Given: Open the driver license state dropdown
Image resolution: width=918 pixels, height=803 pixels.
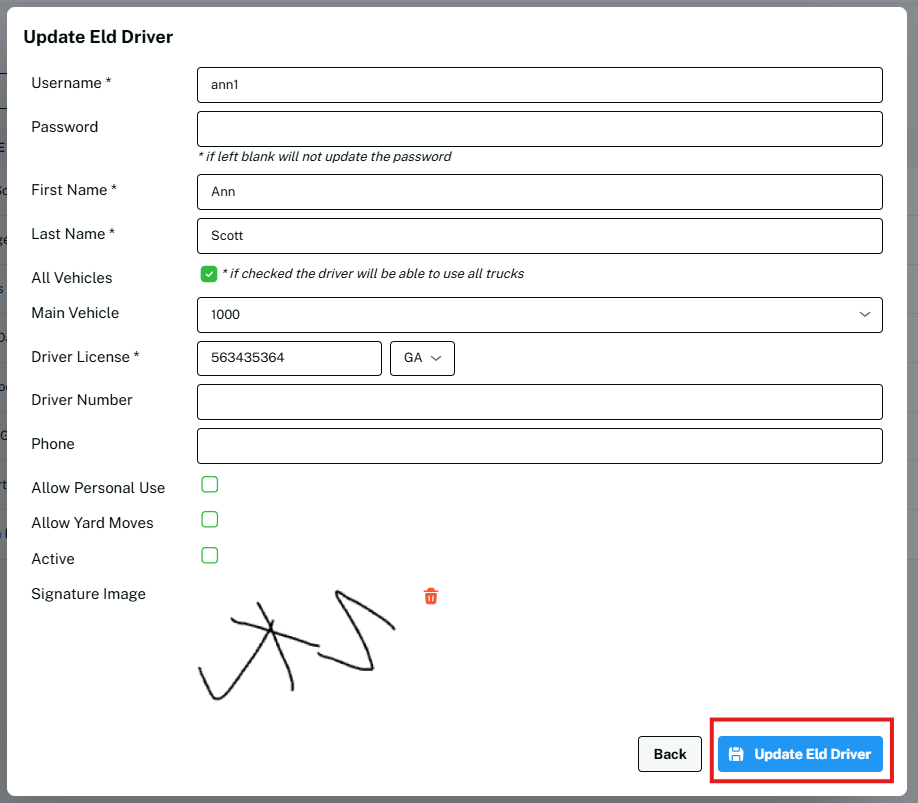Looking at the screenshot, I should point(421,358).
